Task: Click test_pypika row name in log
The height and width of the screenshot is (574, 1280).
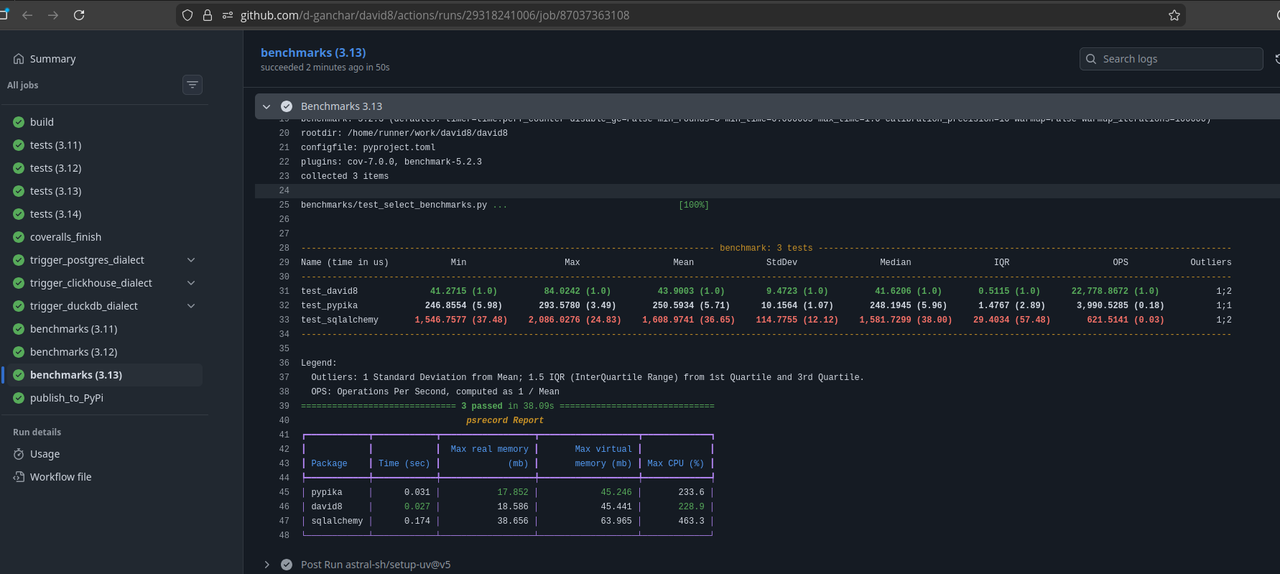Action: pyautogui.click(x=329, y=305)
